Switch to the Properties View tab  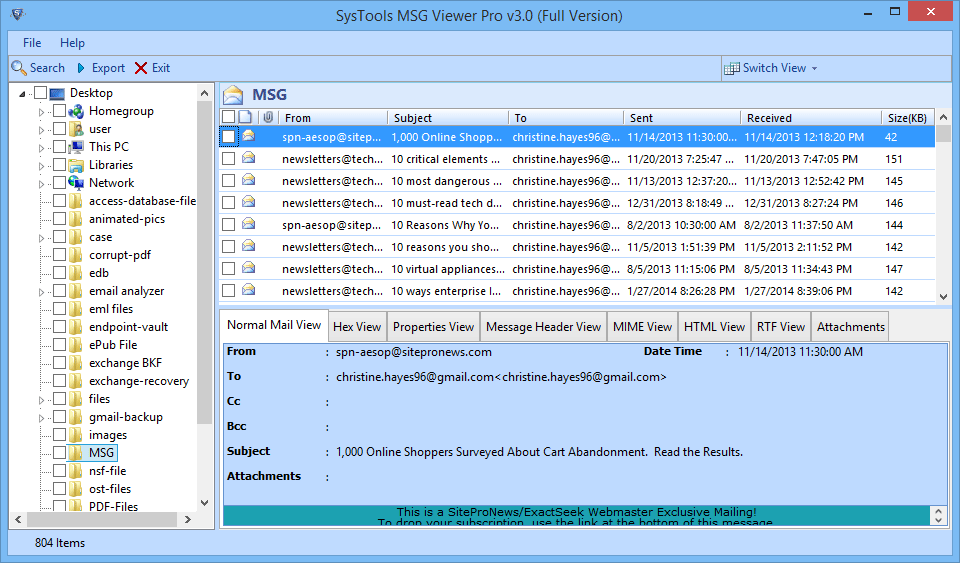pyautogui.click(x=433, y=327)
